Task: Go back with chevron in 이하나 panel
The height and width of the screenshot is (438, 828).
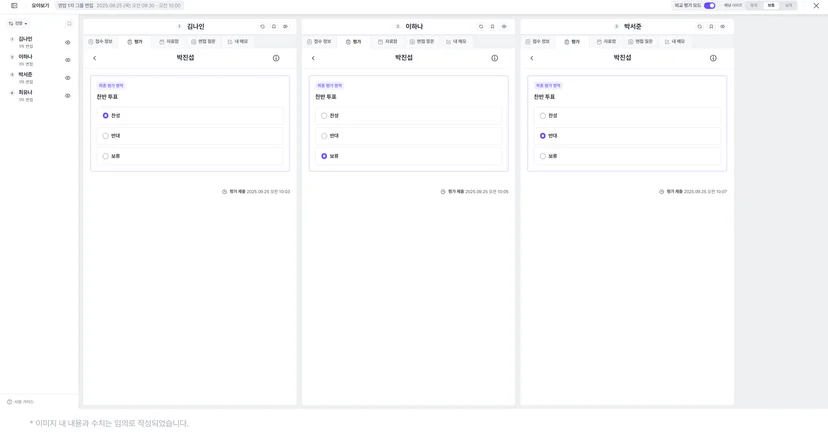Action: [313, 58]
